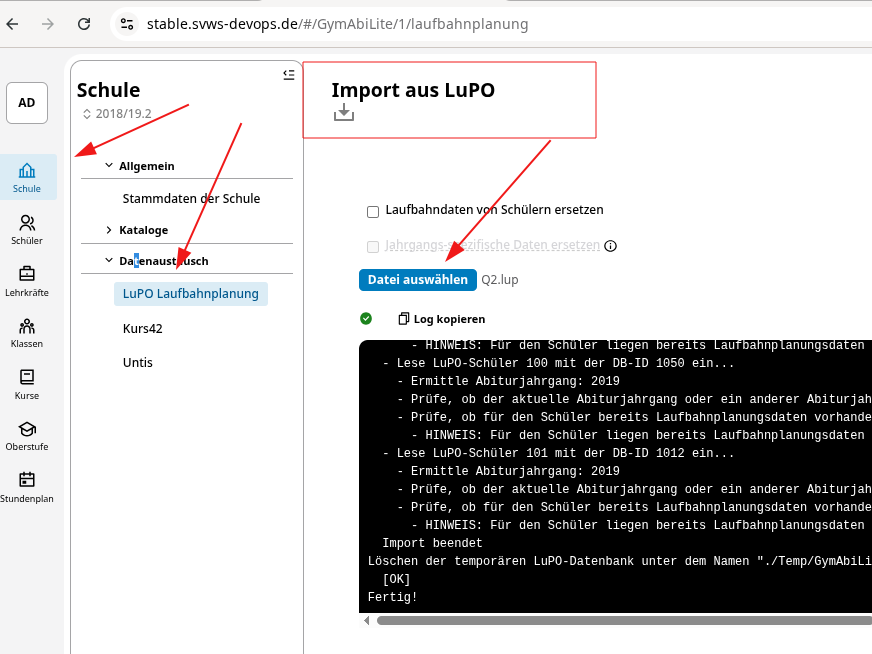
Task: Go to Lehrkräfte via briefcase icon
Action: tap(27, 280)
